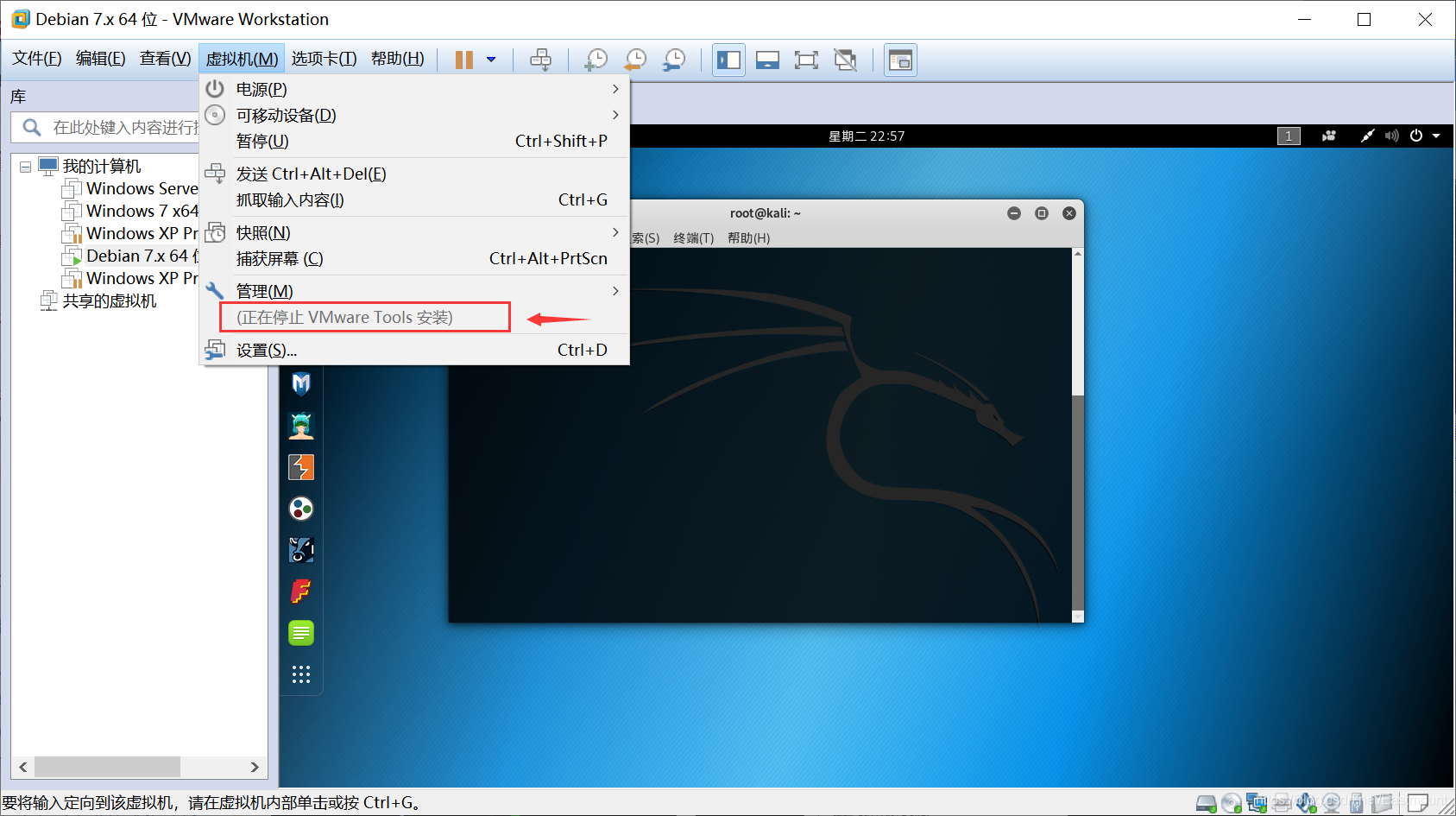
Task: Open 设置(S)... from the VM menu
Action: coord(414,350)
